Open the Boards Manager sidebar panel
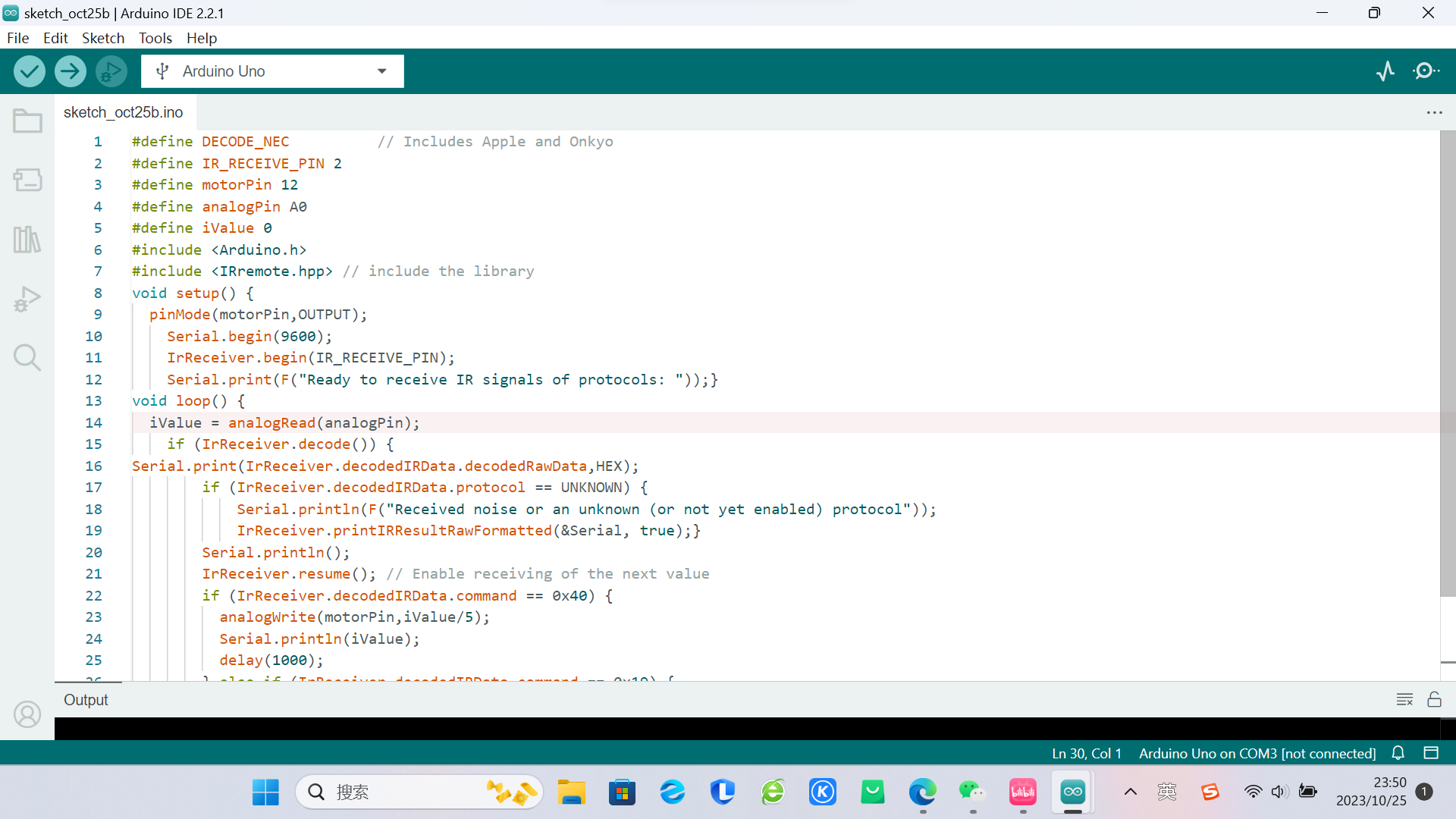 pos(27,180)
